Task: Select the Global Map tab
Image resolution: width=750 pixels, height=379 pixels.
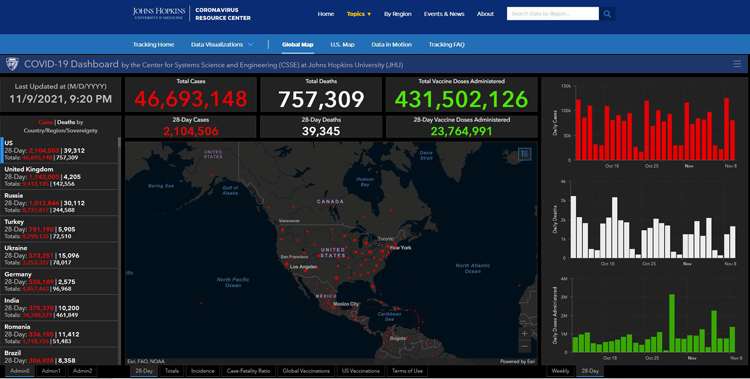Action: pos(298,45)
